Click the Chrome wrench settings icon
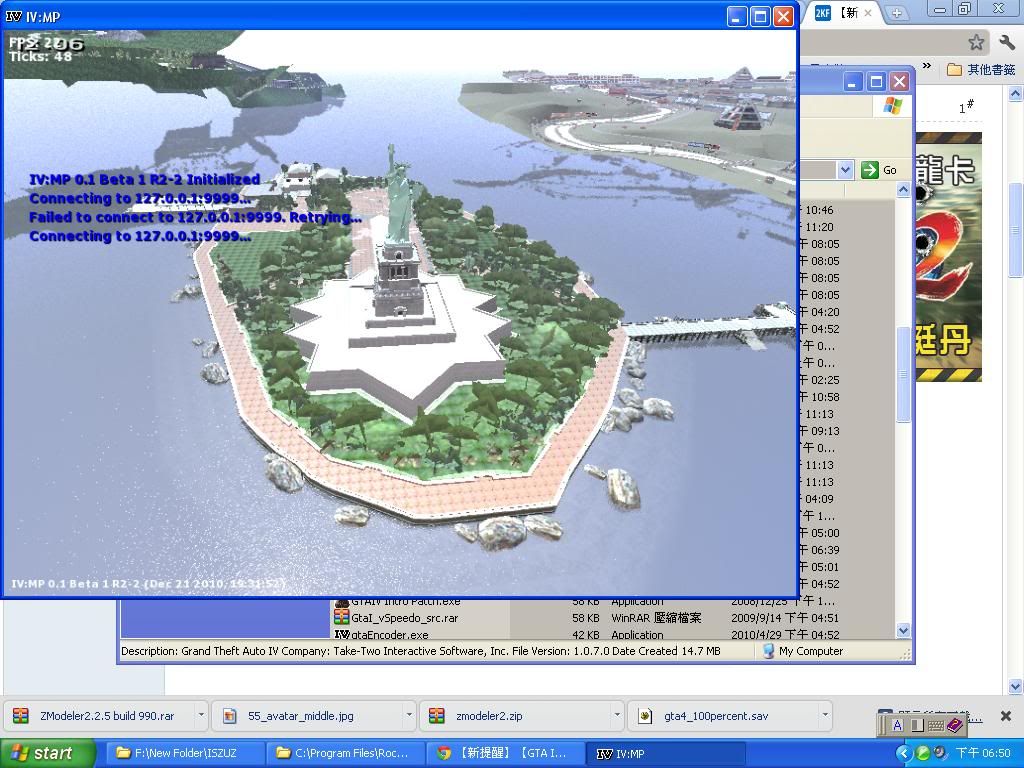Viewport: 1024px width, 768px height. 1006,42
